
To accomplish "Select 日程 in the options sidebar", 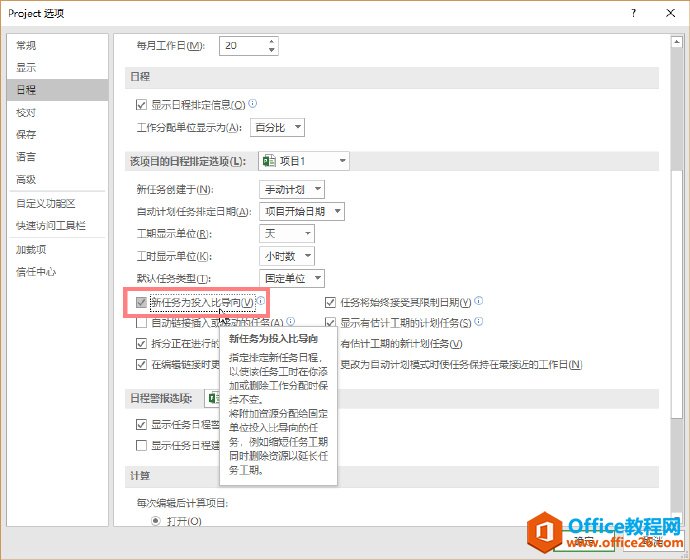I will [57, 90].
